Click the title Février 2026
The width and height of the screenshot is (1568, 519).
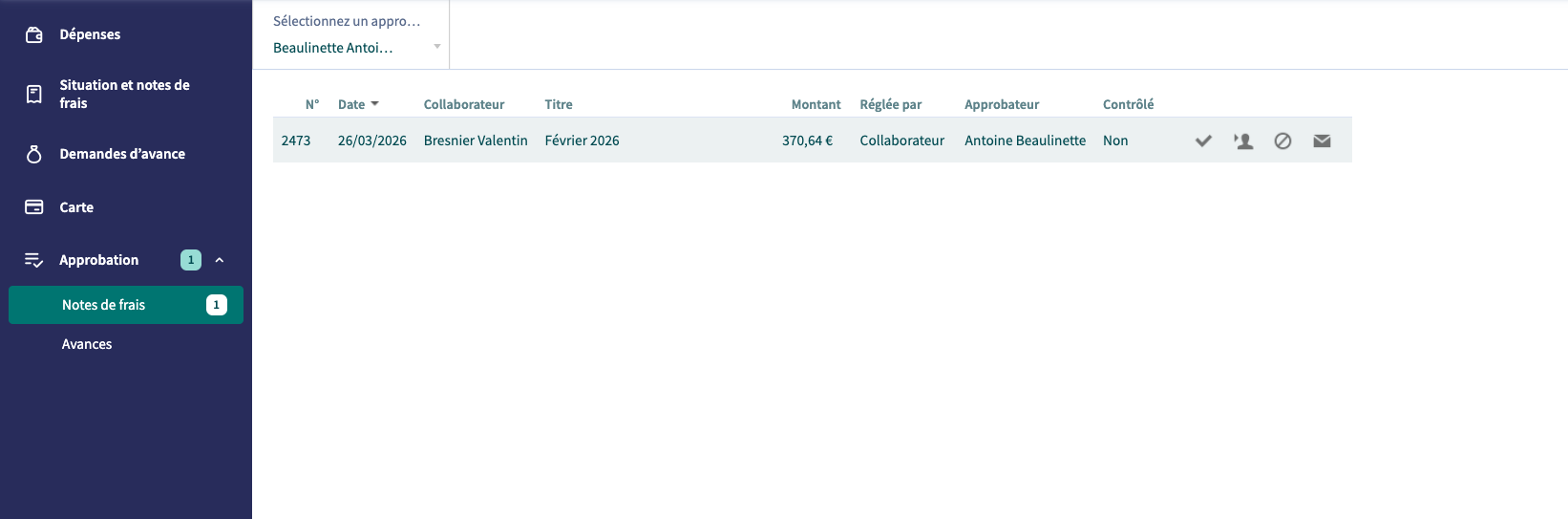(x=583, y=141)
